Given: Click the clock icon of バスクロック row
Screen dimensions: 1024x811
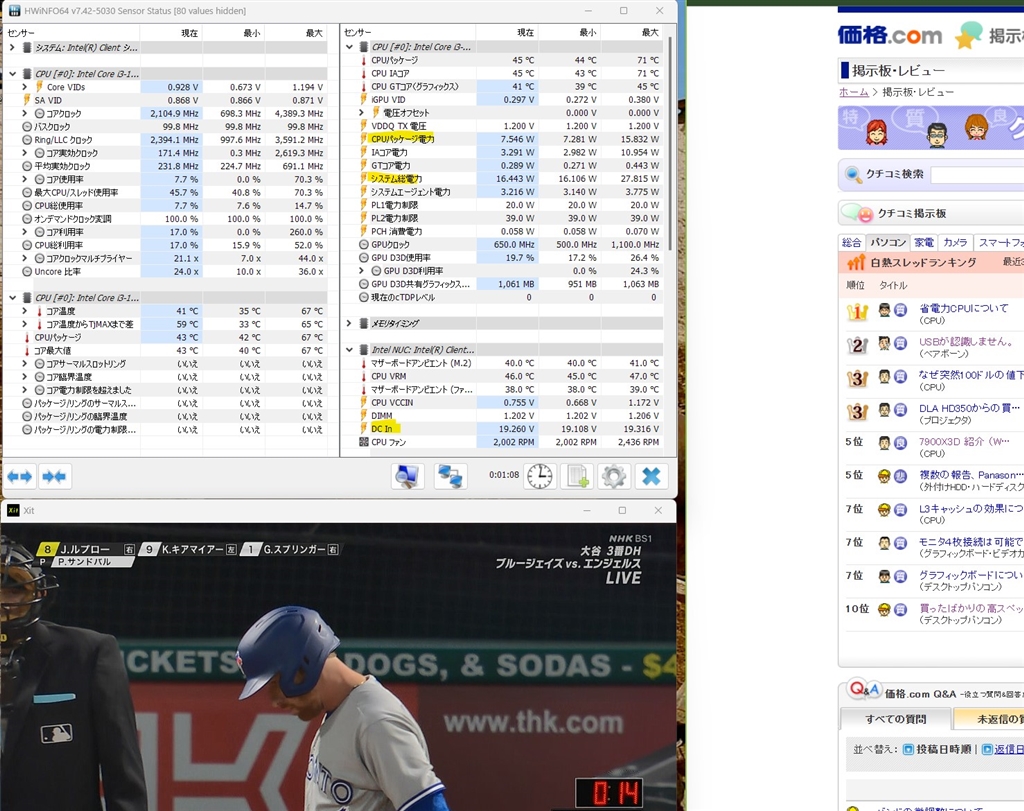Looking at the screenshot, I should tap(27, 127).
